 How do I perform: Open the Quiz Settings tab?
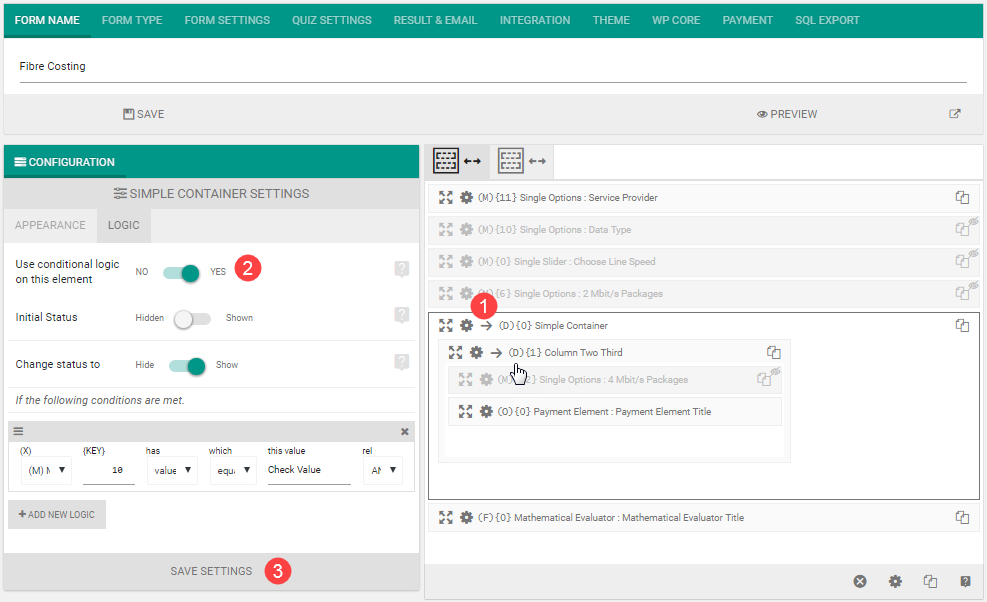pyautogui.click(x=331, y=20)
